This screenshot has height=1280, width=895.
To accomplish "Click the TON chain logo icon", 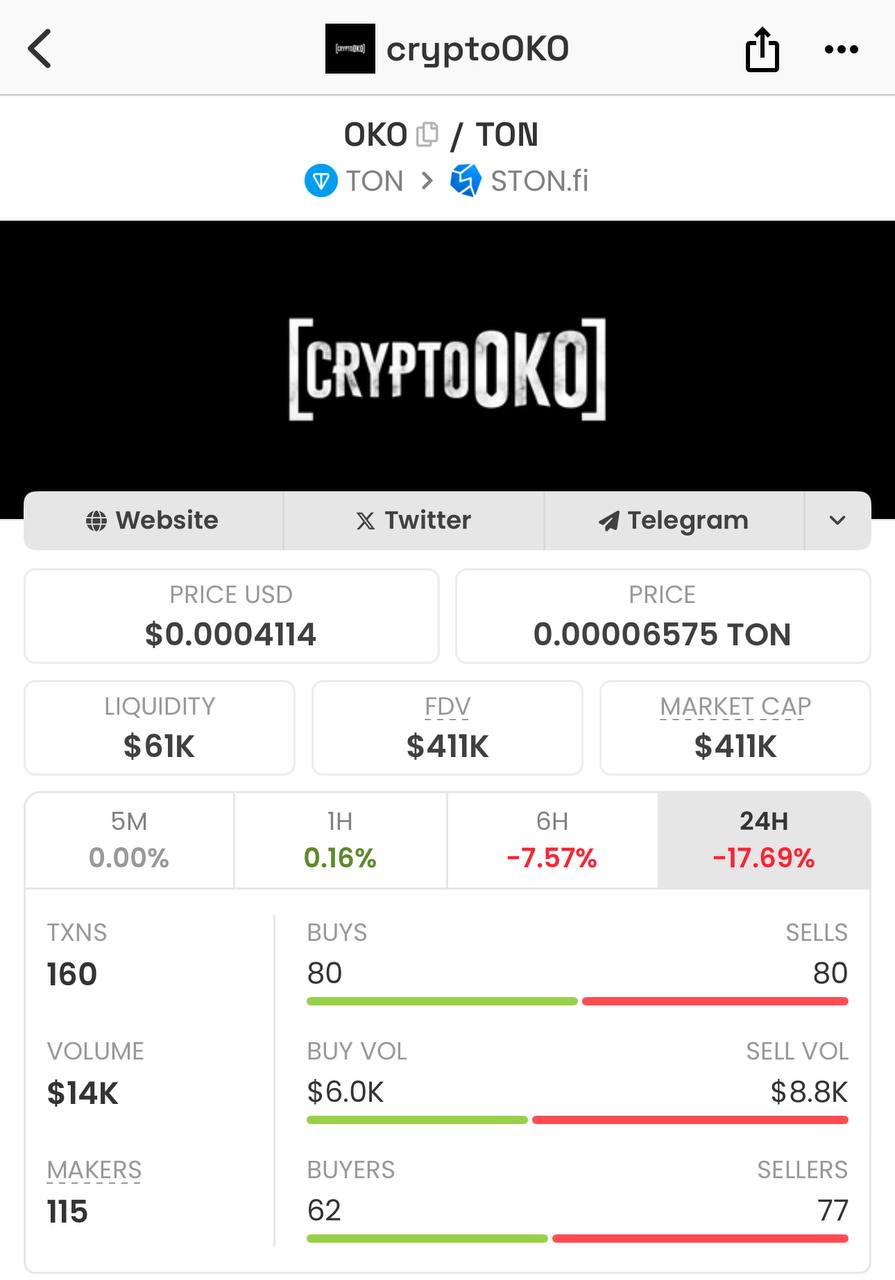I will 321,181.
